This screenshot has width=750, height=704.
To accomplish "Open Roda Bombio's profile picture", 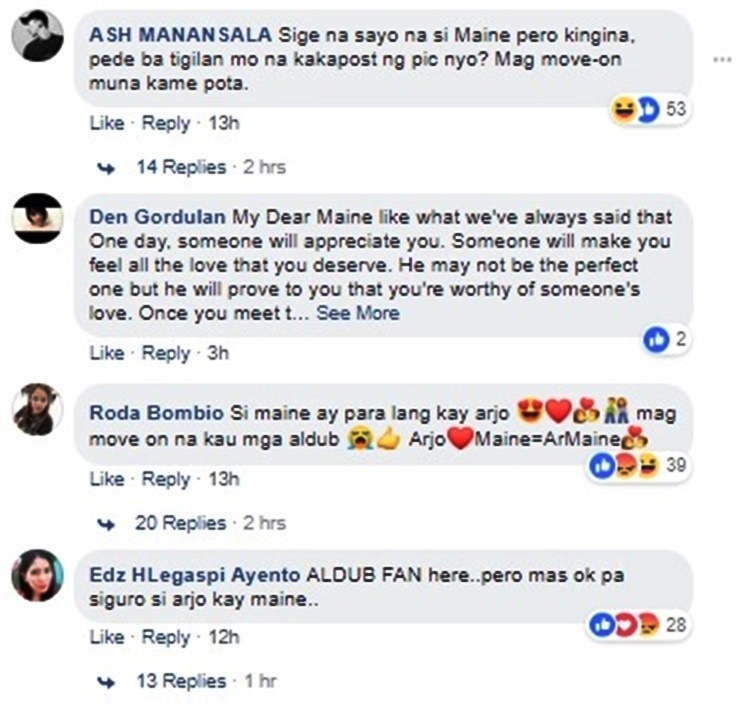I will click(38, 409).
